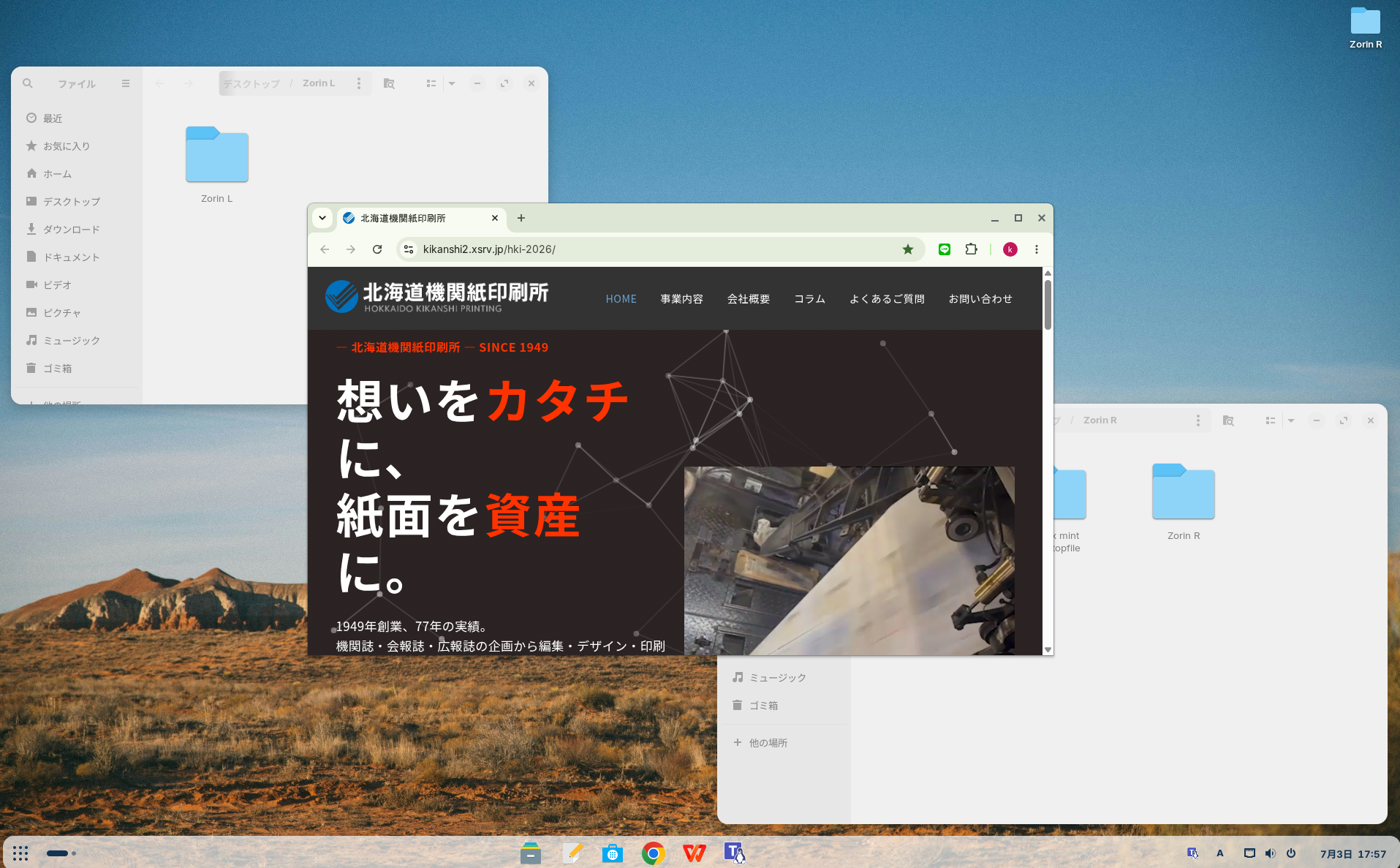
Task: Open the LINE extension icon
Action: pos(945,249)
